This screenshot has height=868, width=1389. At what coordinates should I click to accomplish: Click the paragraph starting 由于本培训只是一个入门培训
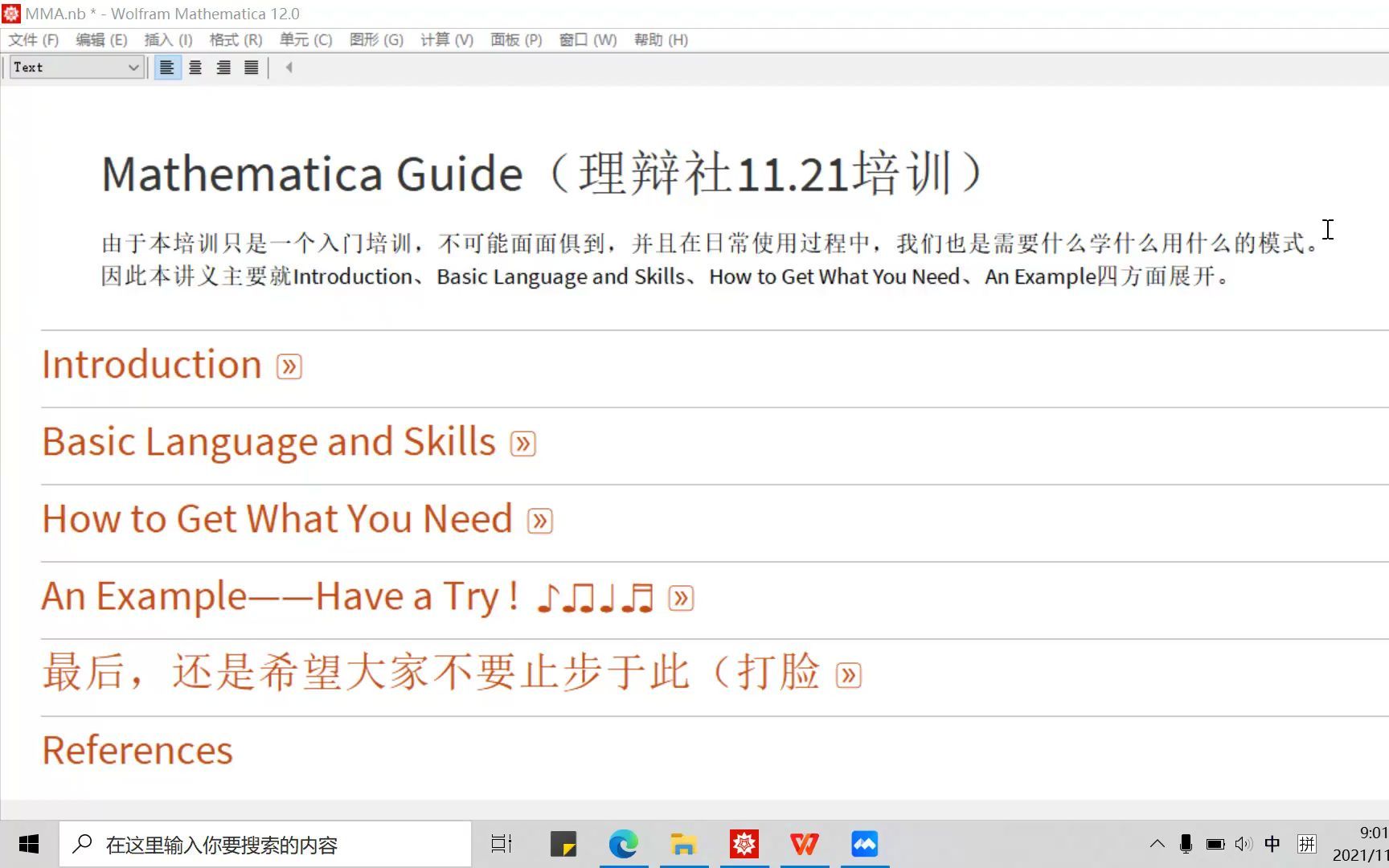tap(711, 260)
